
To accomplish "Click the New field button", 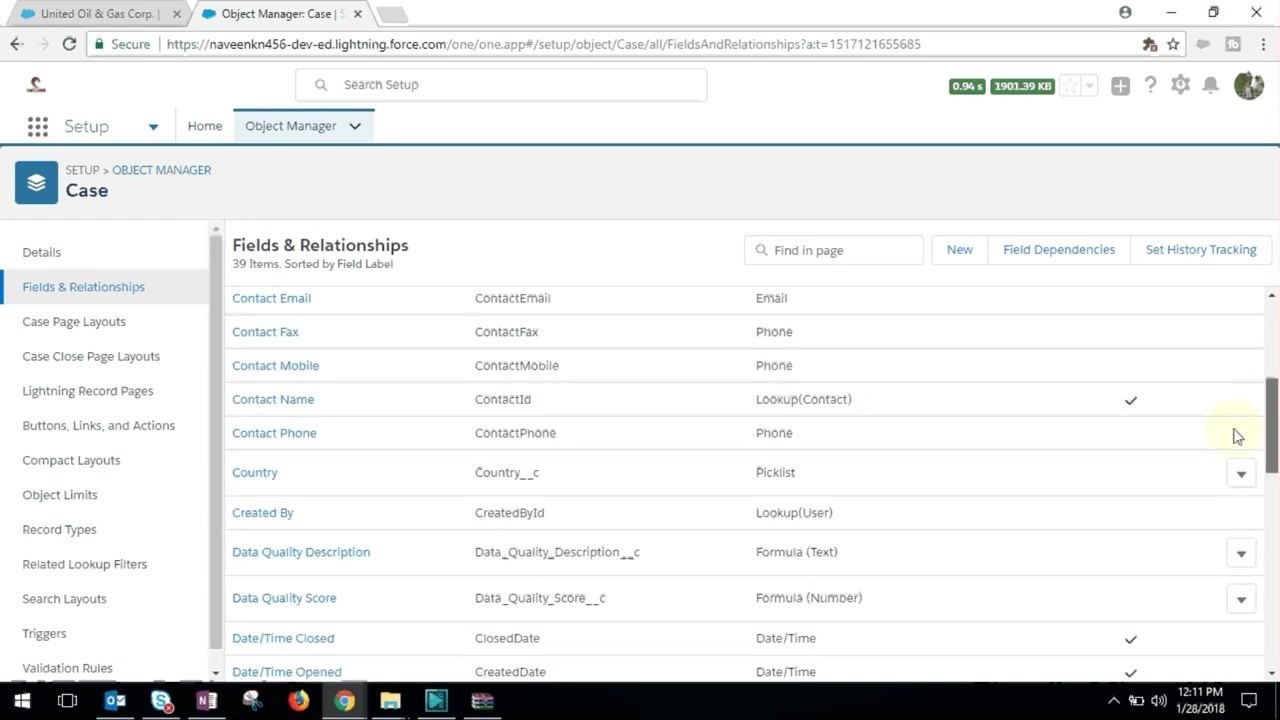I will pyautogui.click(x=959, y=250).
